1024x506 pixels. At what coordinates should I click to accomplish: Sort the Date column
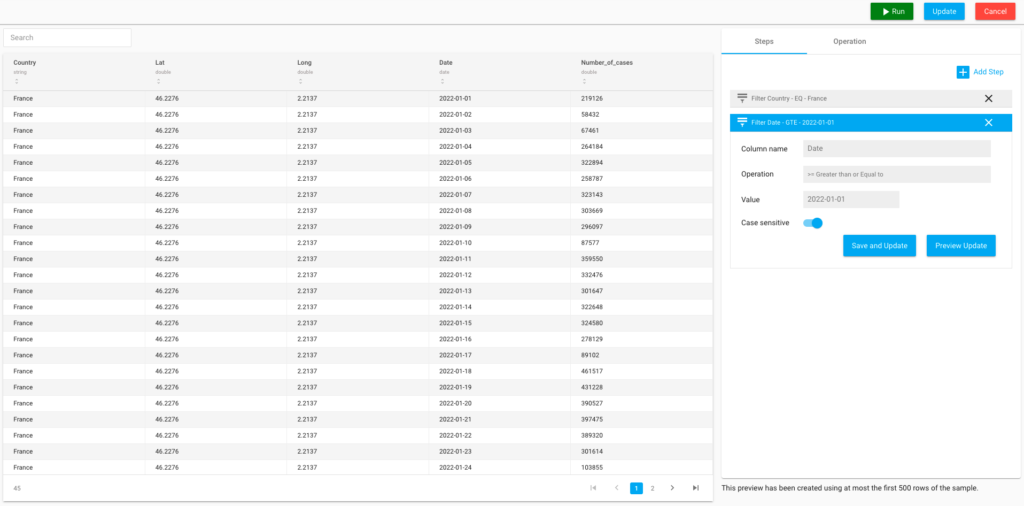[x=442, y=82]
